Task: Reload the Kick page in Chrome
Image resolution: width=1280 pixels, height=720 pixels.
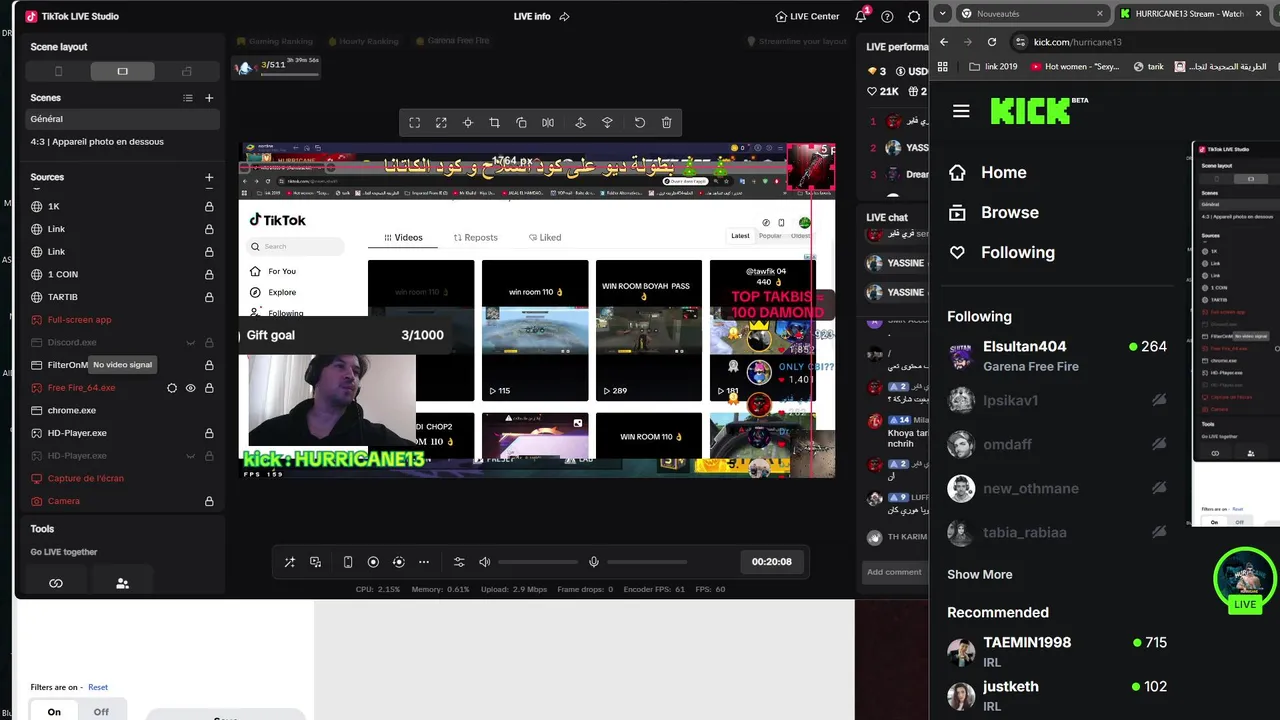Action: 992,42
